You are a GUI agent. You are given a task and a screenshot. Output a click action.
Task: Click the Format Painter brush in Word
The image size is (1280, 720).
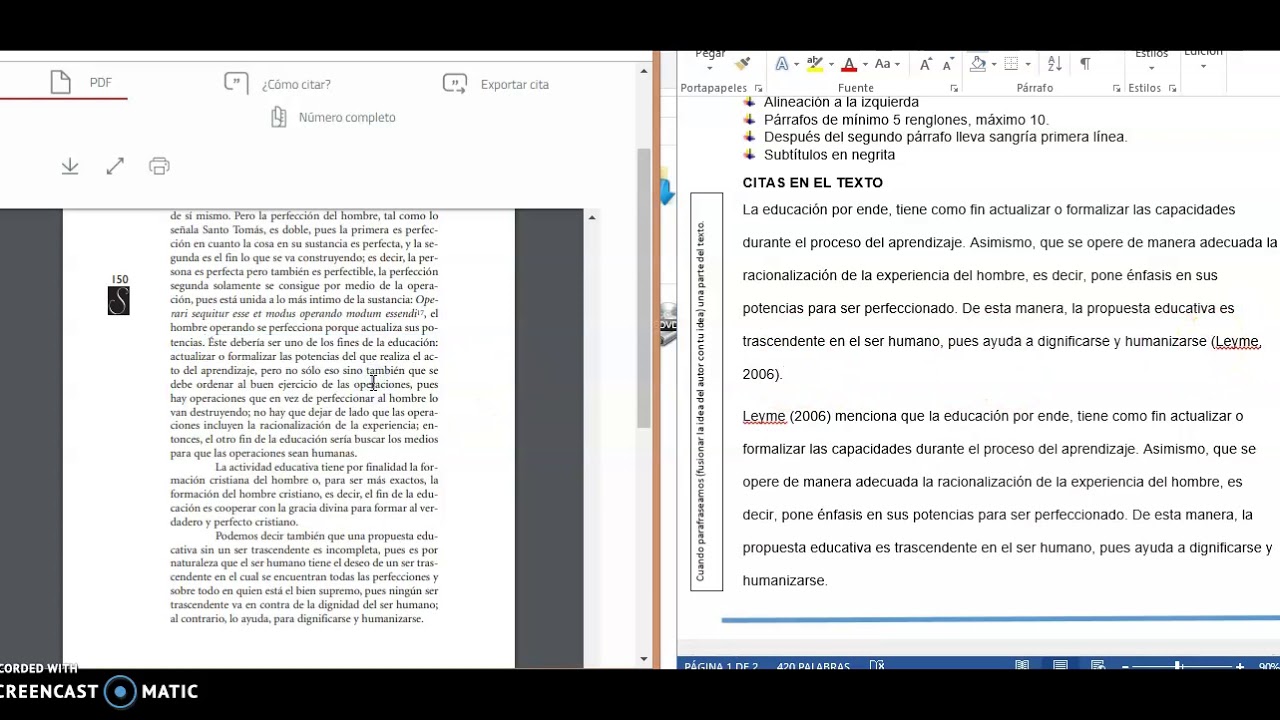[x=742, y=64]
